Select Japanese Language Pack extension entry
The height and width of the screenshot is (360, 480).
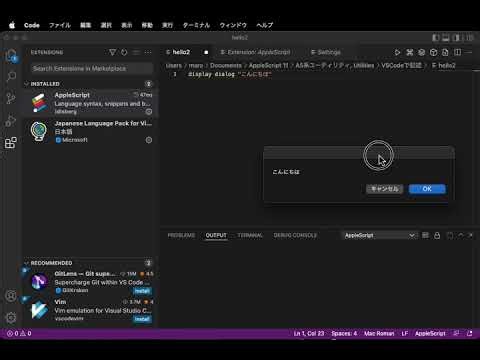[90, 132]
